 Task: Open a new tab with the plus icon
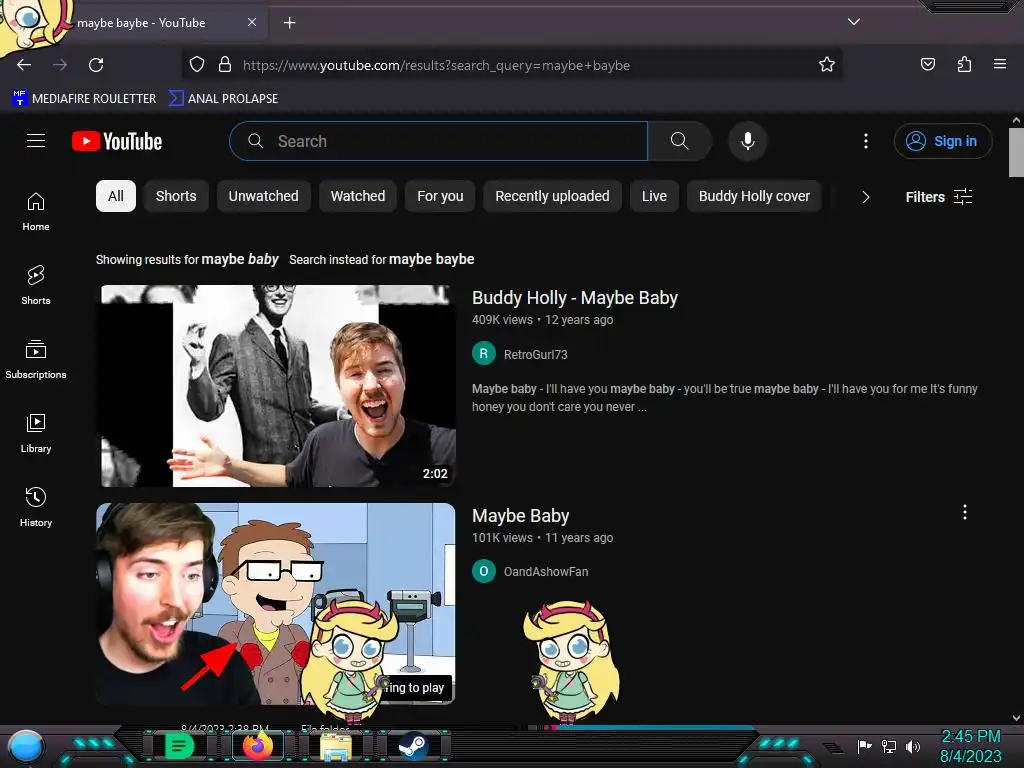(289, 23)
